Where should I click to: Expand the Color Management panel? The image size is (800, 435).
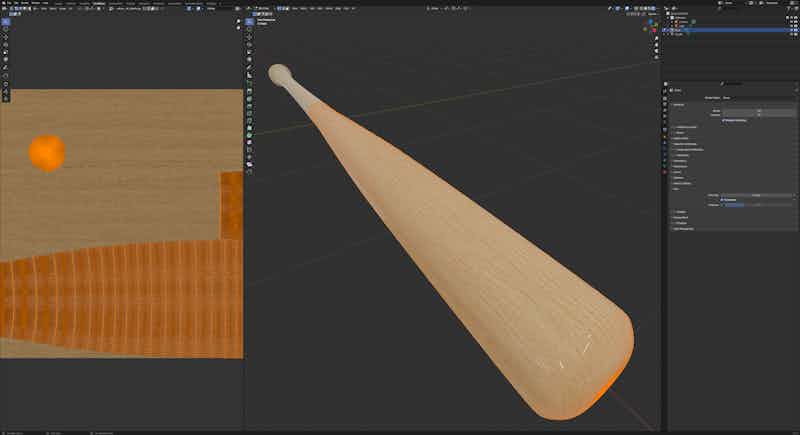[690, 228]
